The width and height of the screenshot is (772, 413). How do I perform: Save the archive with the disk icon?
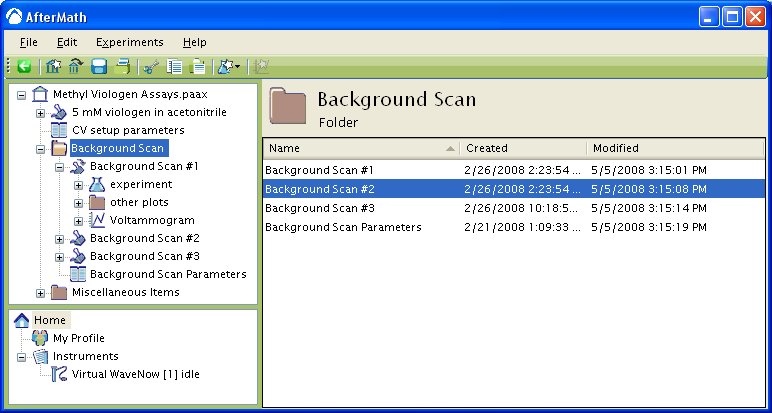tap(99, 66)
